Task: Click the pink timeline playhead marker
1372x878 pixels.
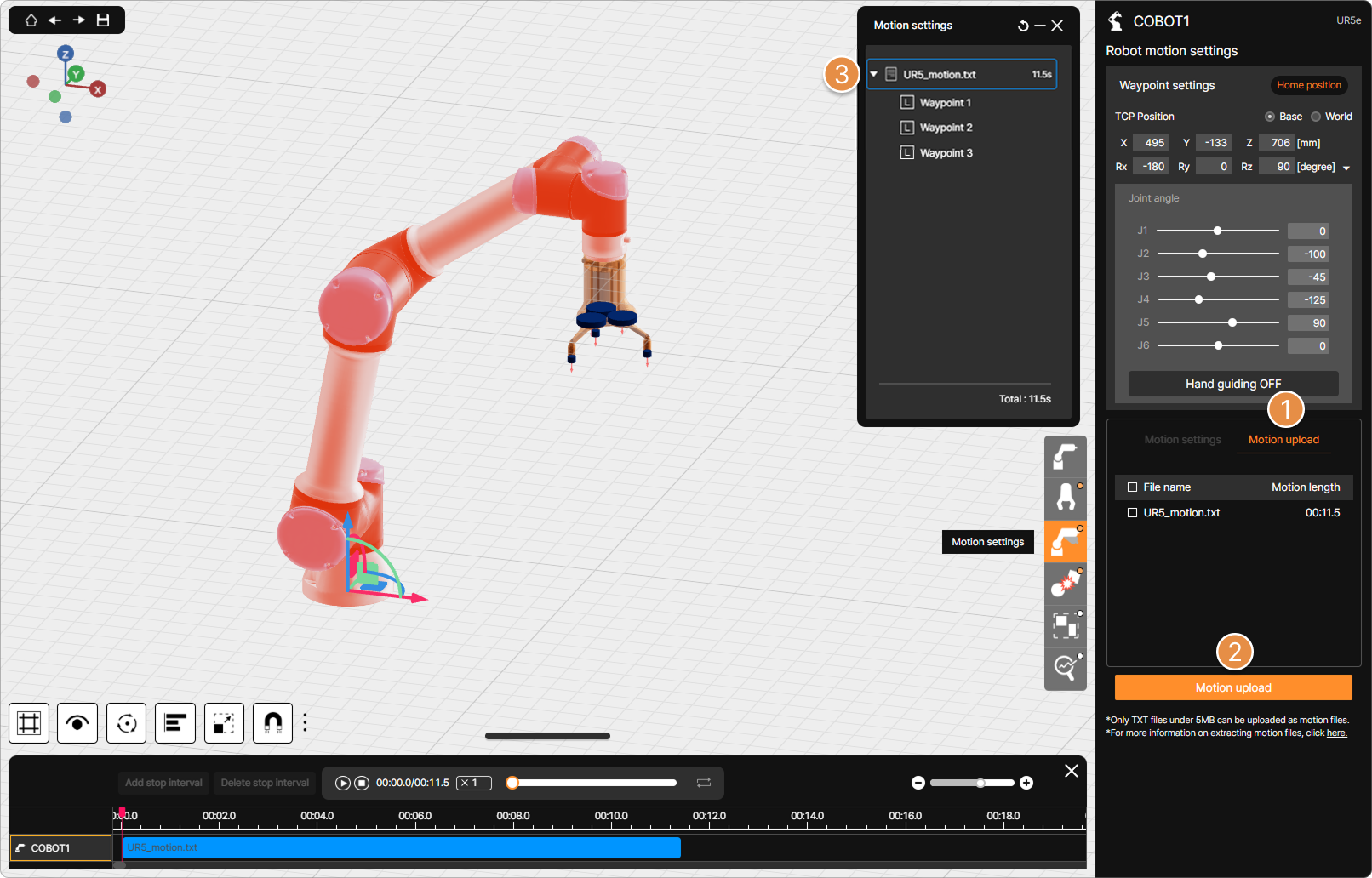Action: click(122, 813)
